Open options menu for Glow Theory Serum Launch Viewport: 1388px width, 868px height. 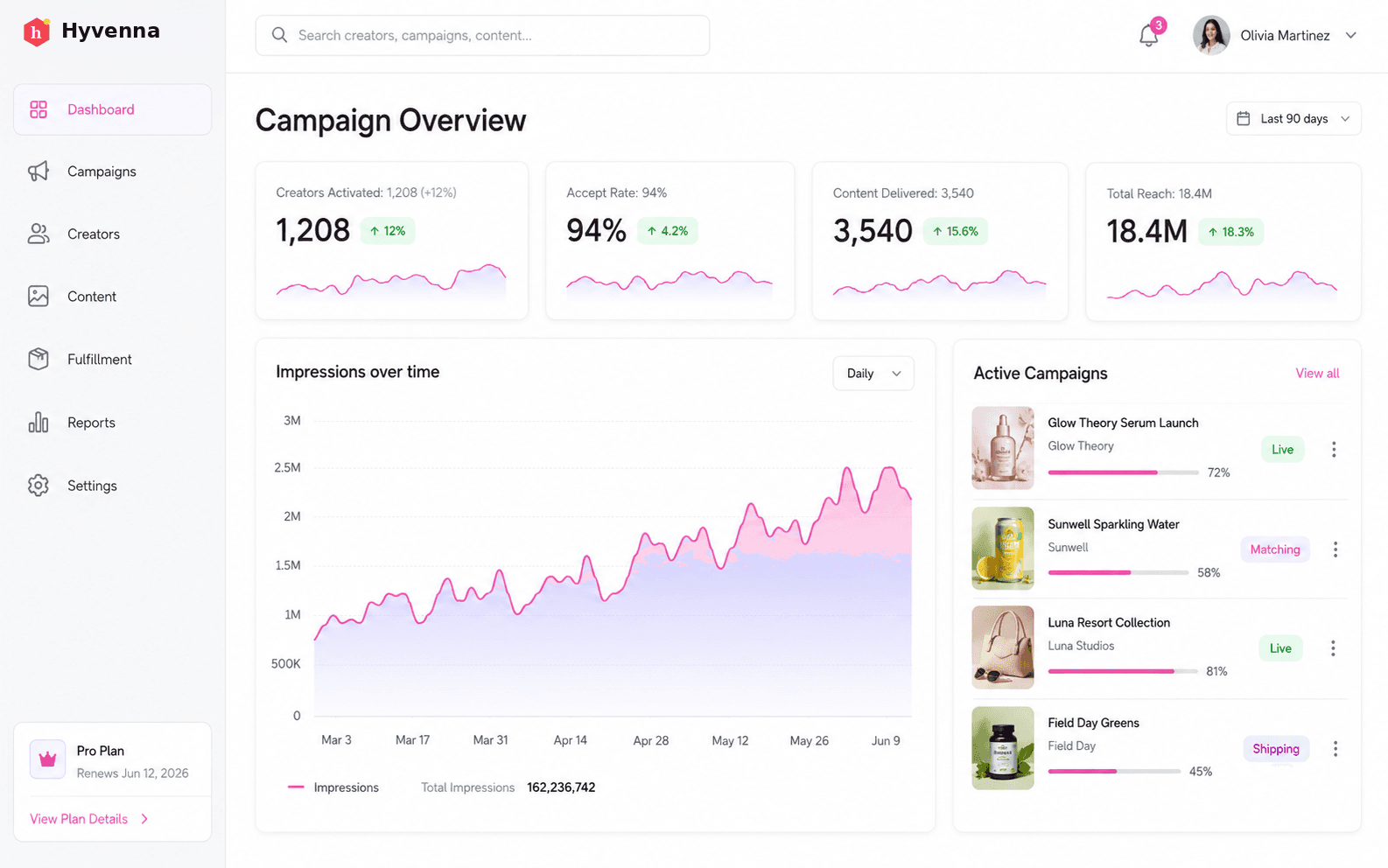[1334, 449]
